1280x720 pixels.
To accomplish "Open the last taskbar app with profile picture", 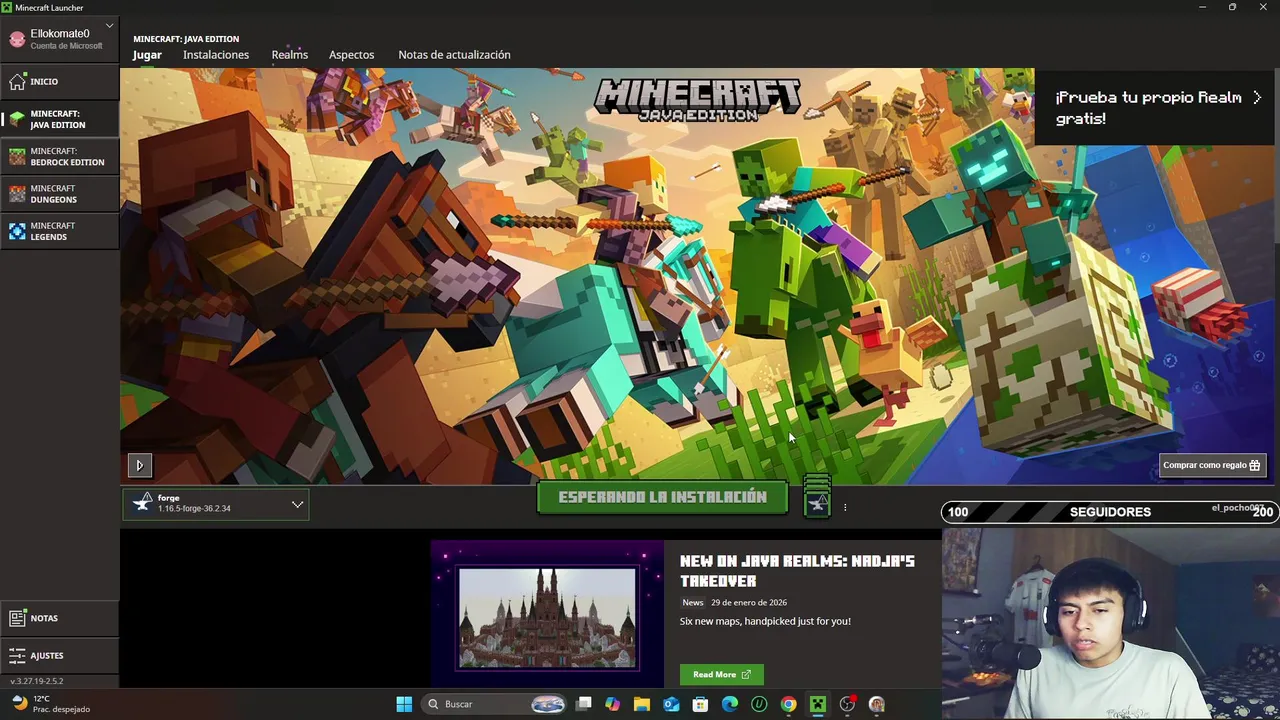I will (x=877, y=704).
